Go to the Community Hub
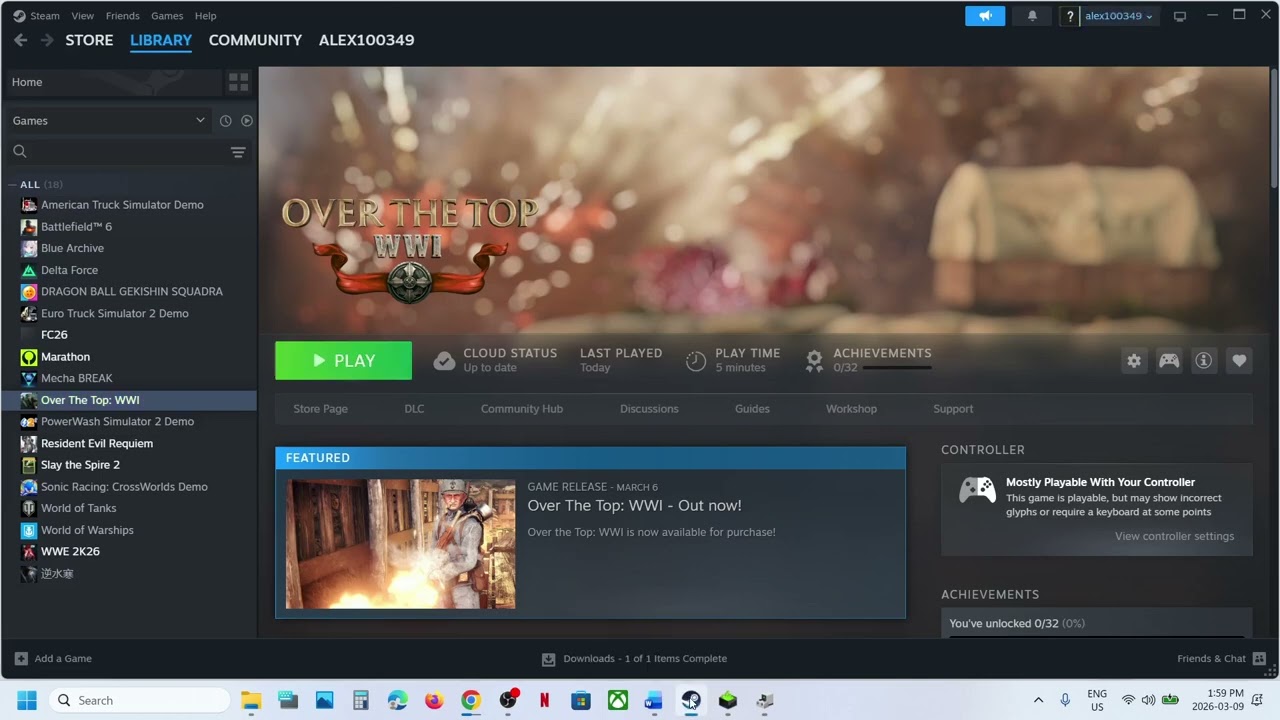Viewport: 1280px width, 720px height. click(522, 409)
